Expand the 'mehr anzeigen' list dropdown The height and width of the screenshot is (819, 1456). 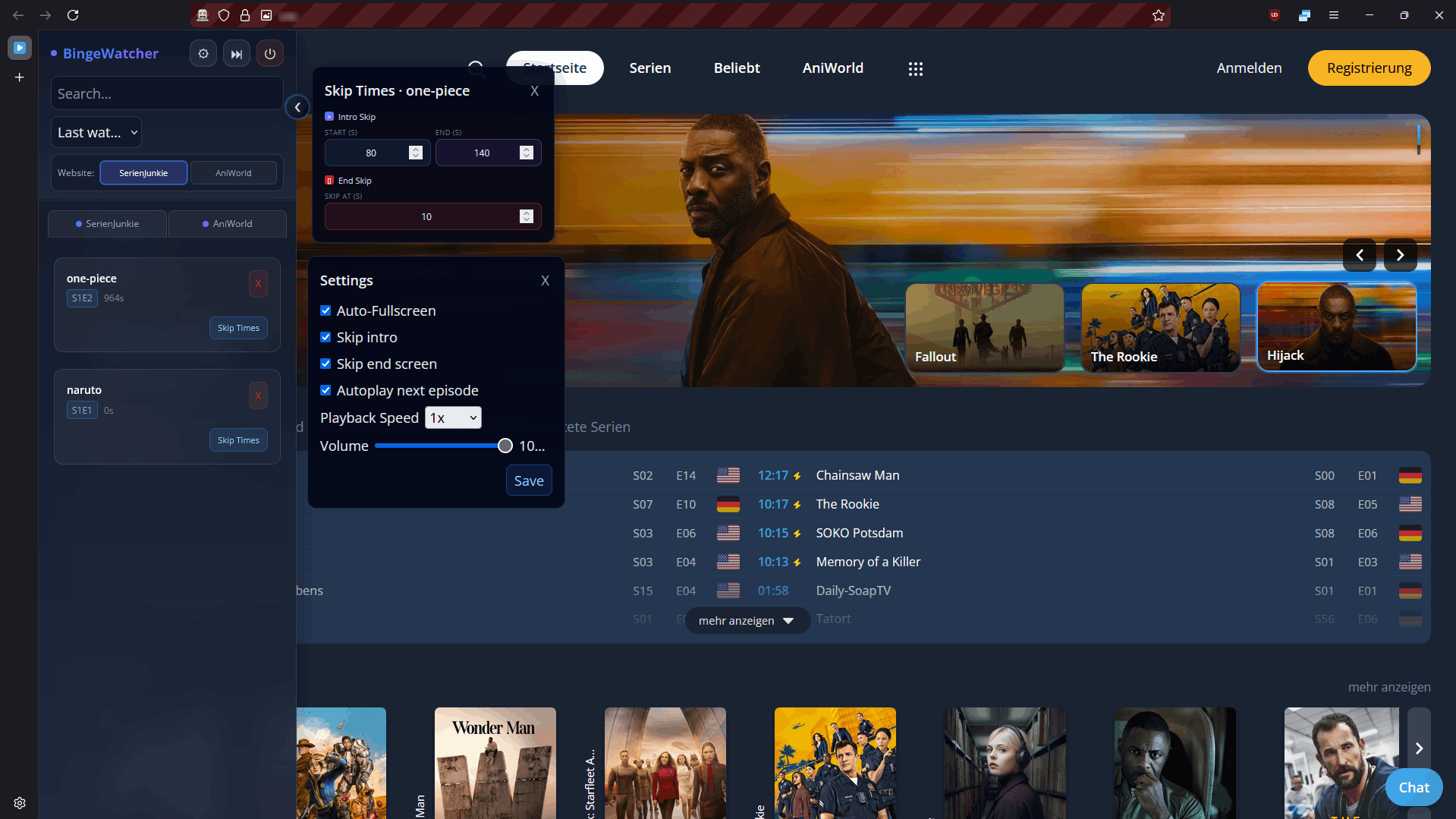point(746,620)
